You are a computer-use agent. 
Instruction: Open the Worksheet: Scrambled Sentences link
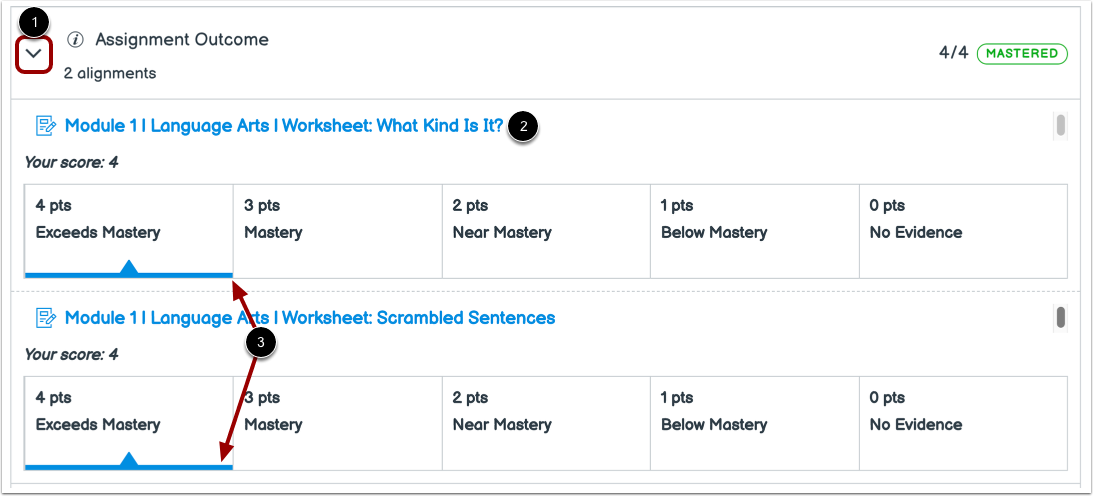(309, 318)
